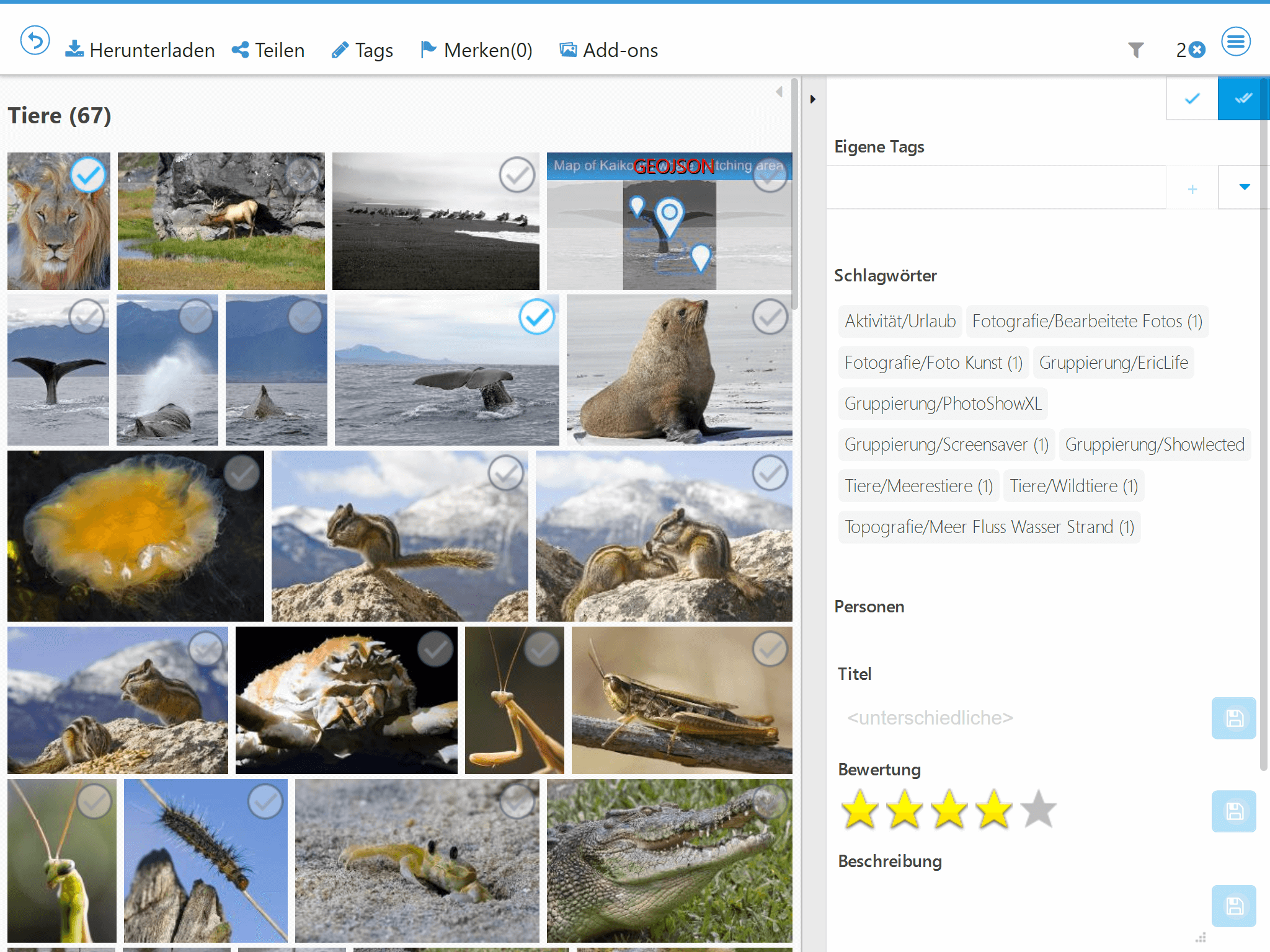Save the Bewertung rating
Screen dimensions: 1270x952
1233,811
